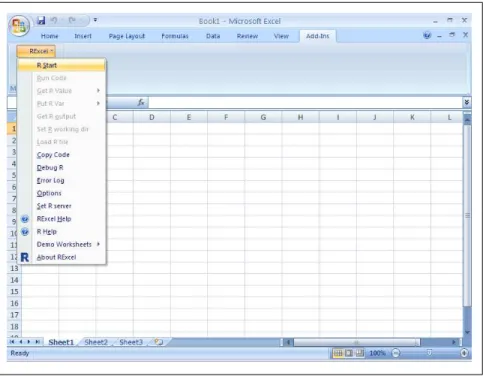483x376 pixels.
Task: Open Options in RExcel menu
Action: tap(62, 193)
